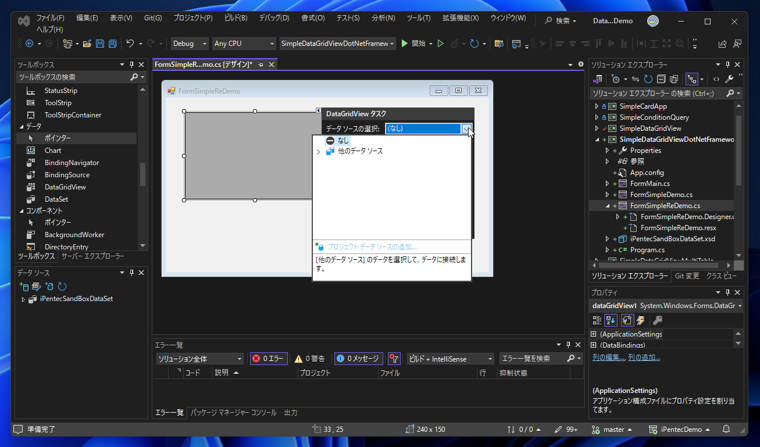Viewport: 760px width, 447px height.
Task: Click Solution Explorer Collapse All icon
Action: coord(661,79)
